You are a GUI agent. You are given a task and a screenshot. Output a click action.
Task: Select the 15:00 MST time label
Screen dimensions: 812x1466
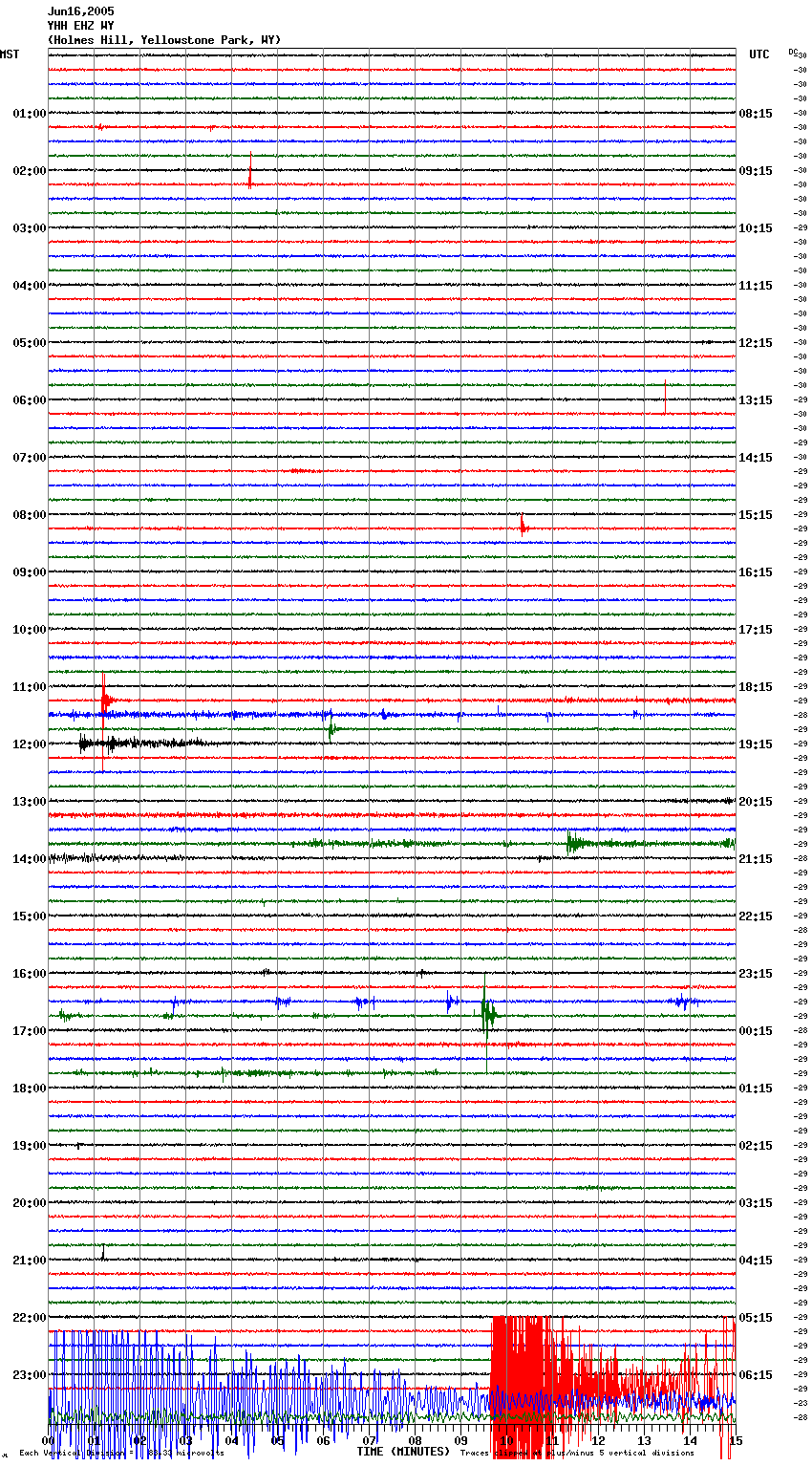[x=30, y=916]
